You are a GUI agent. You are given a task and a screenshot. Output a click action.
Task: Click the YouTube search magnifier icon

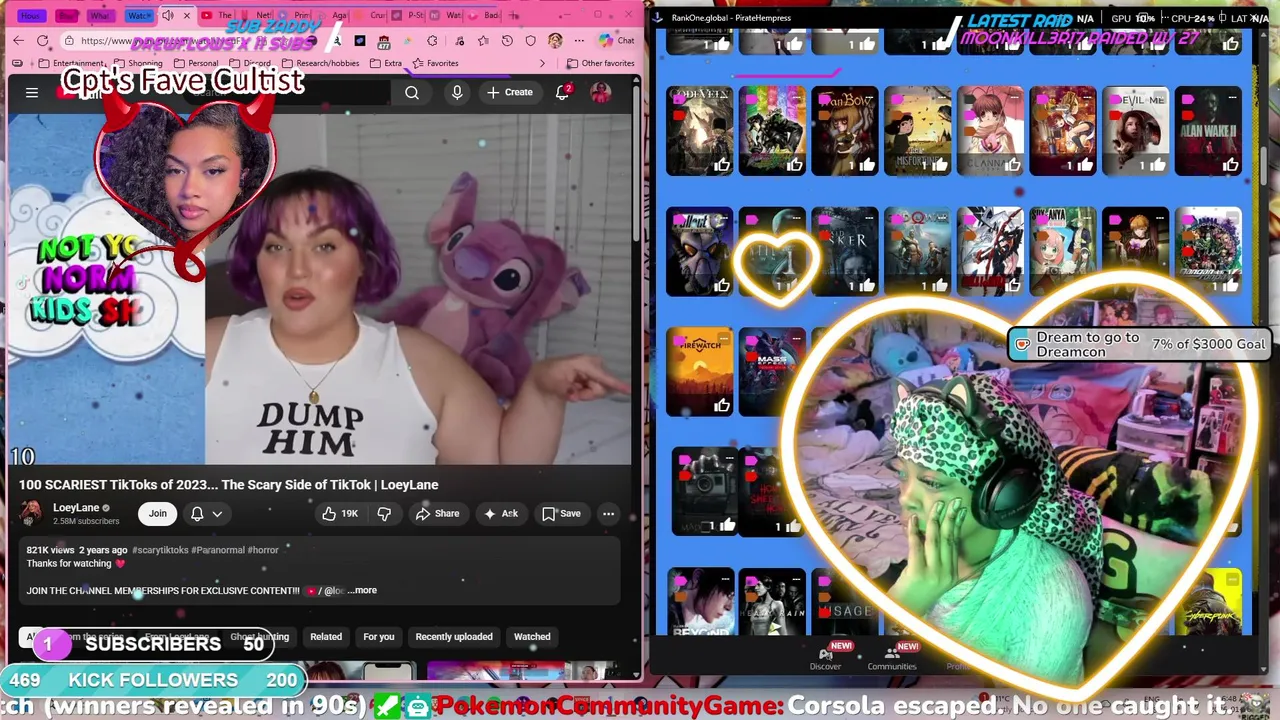(x=412, y=92)
